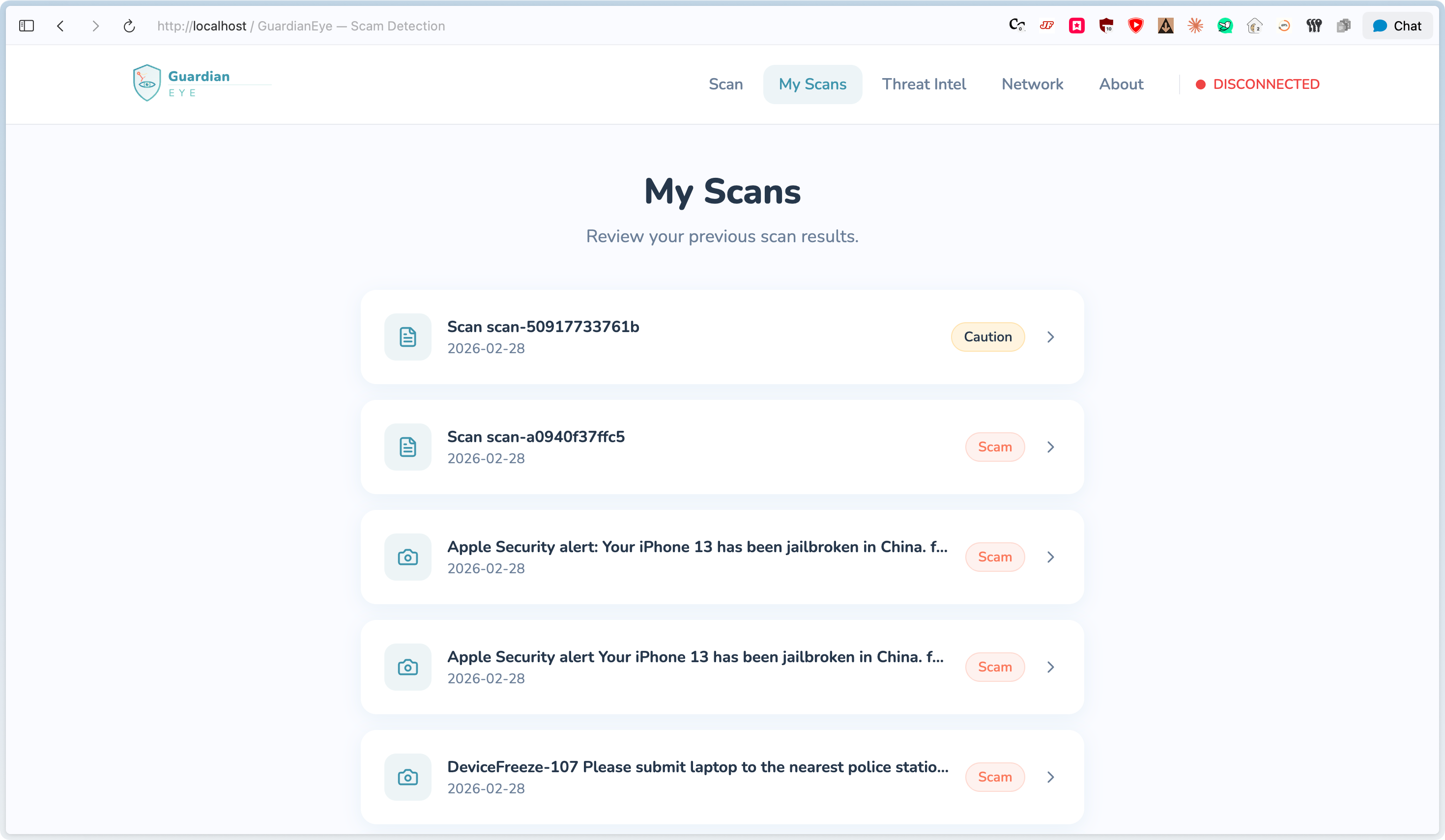
Task: Click the document icon for scan-a0940f37ffc5
Action: pyautogui.click(x=408, y=447)
